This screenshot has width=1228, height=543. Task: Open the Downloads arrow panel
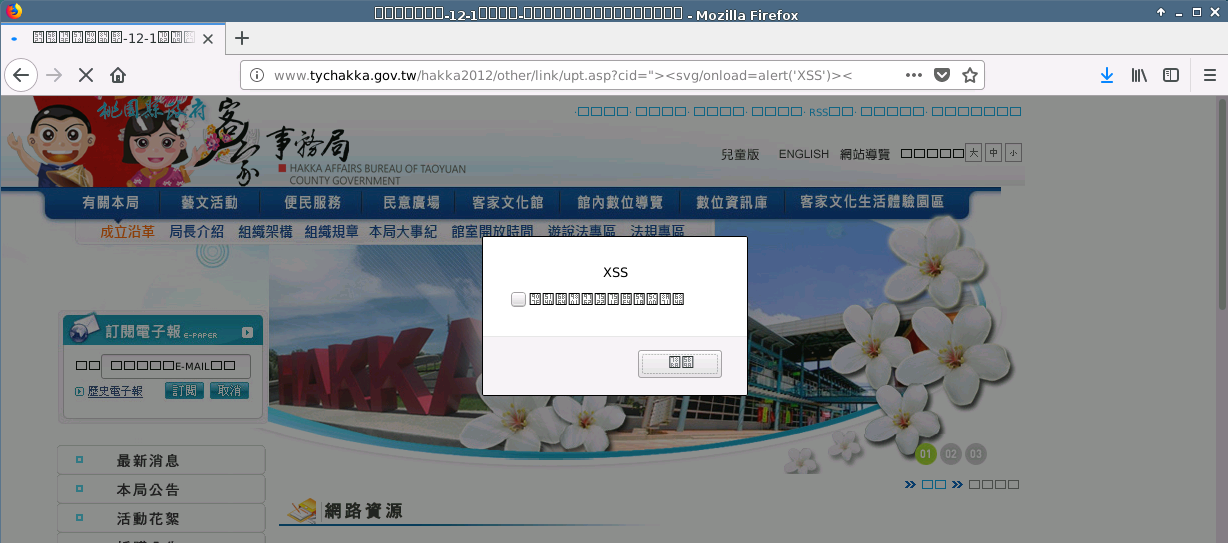click(1107, 75)
